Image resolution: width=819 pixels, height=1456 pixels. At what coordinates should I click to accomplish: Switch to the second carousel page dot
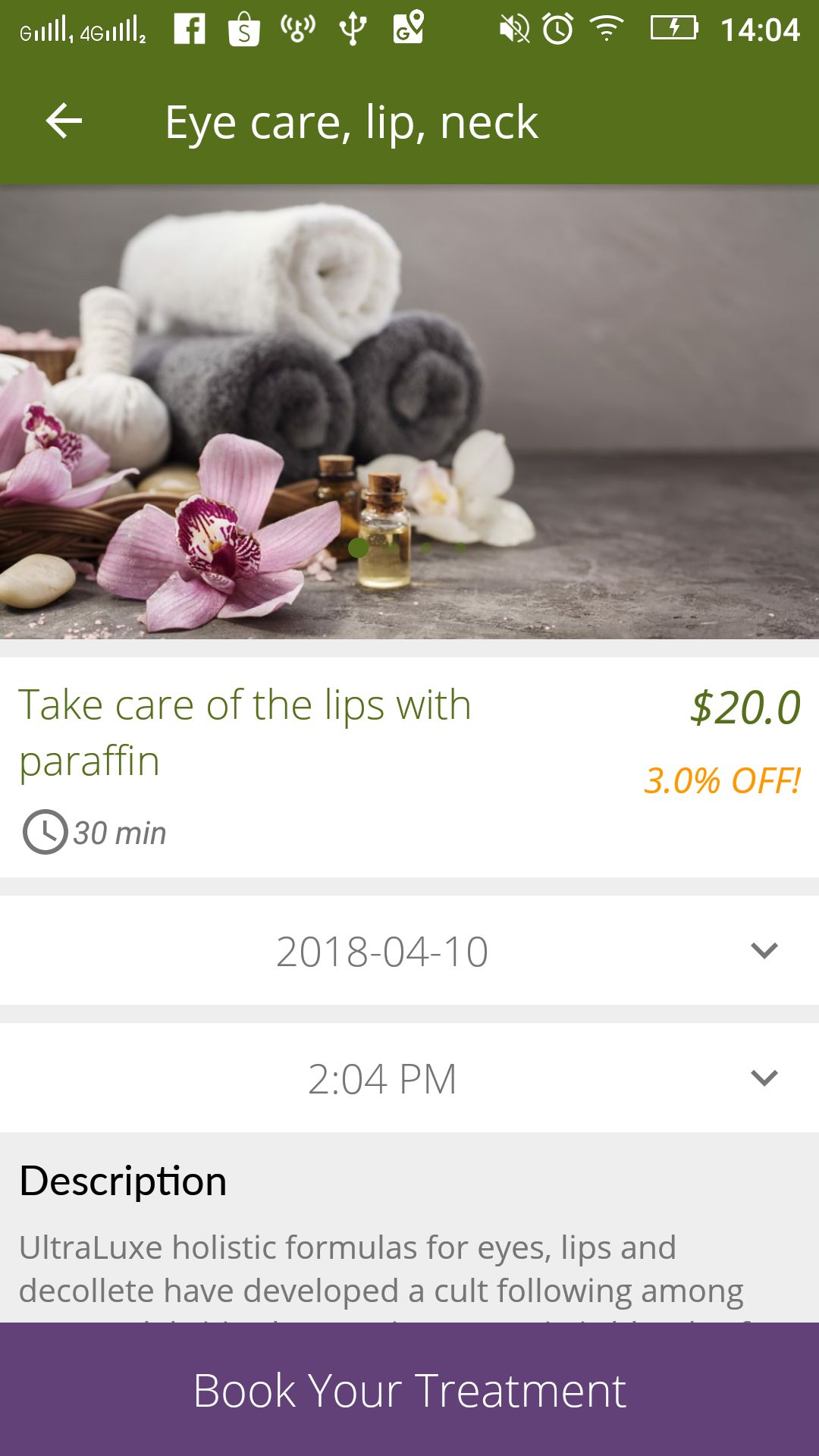[x=393, y=547]
